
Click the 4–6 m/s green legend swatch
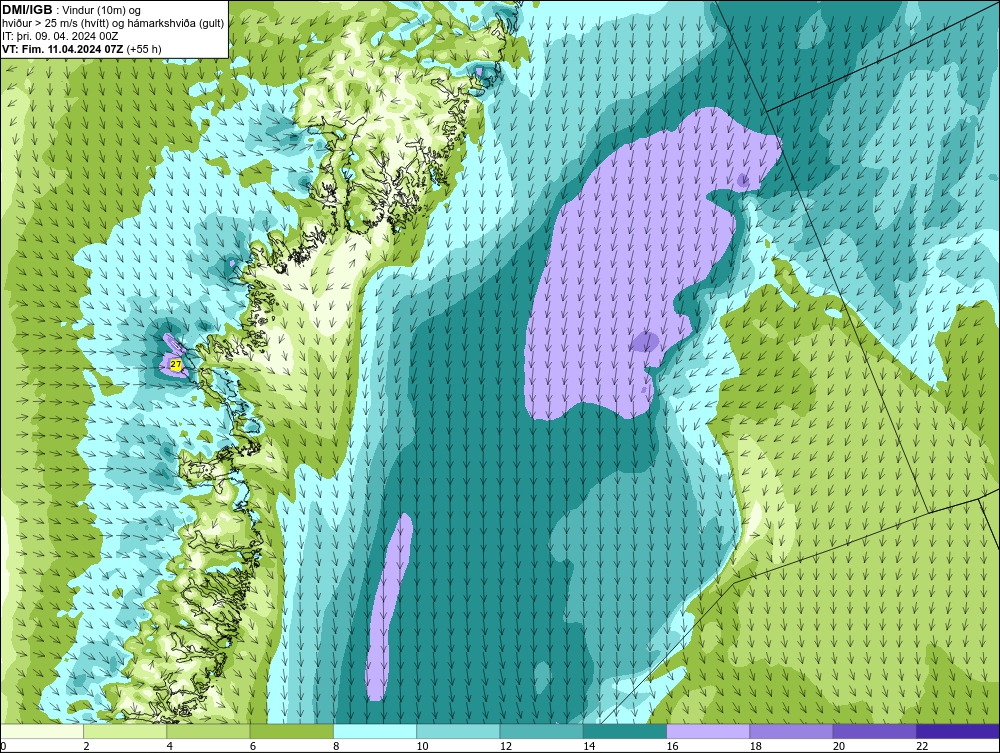pos(209,731)
